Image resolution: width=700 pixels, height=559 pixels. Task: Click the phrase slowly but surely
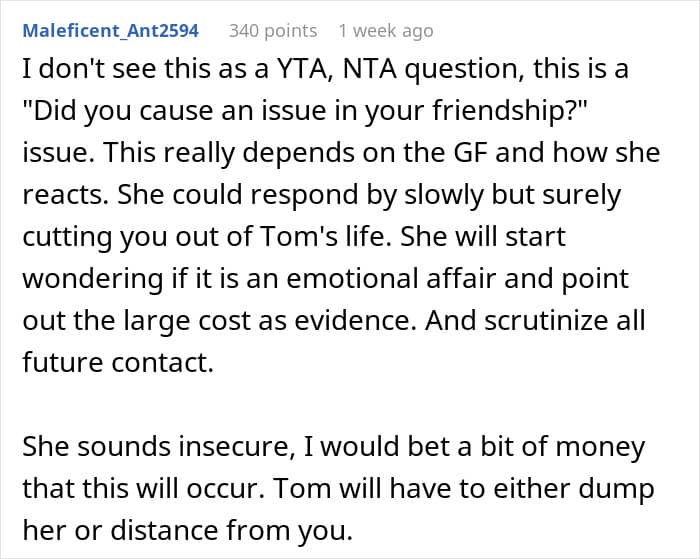point(512,194)
